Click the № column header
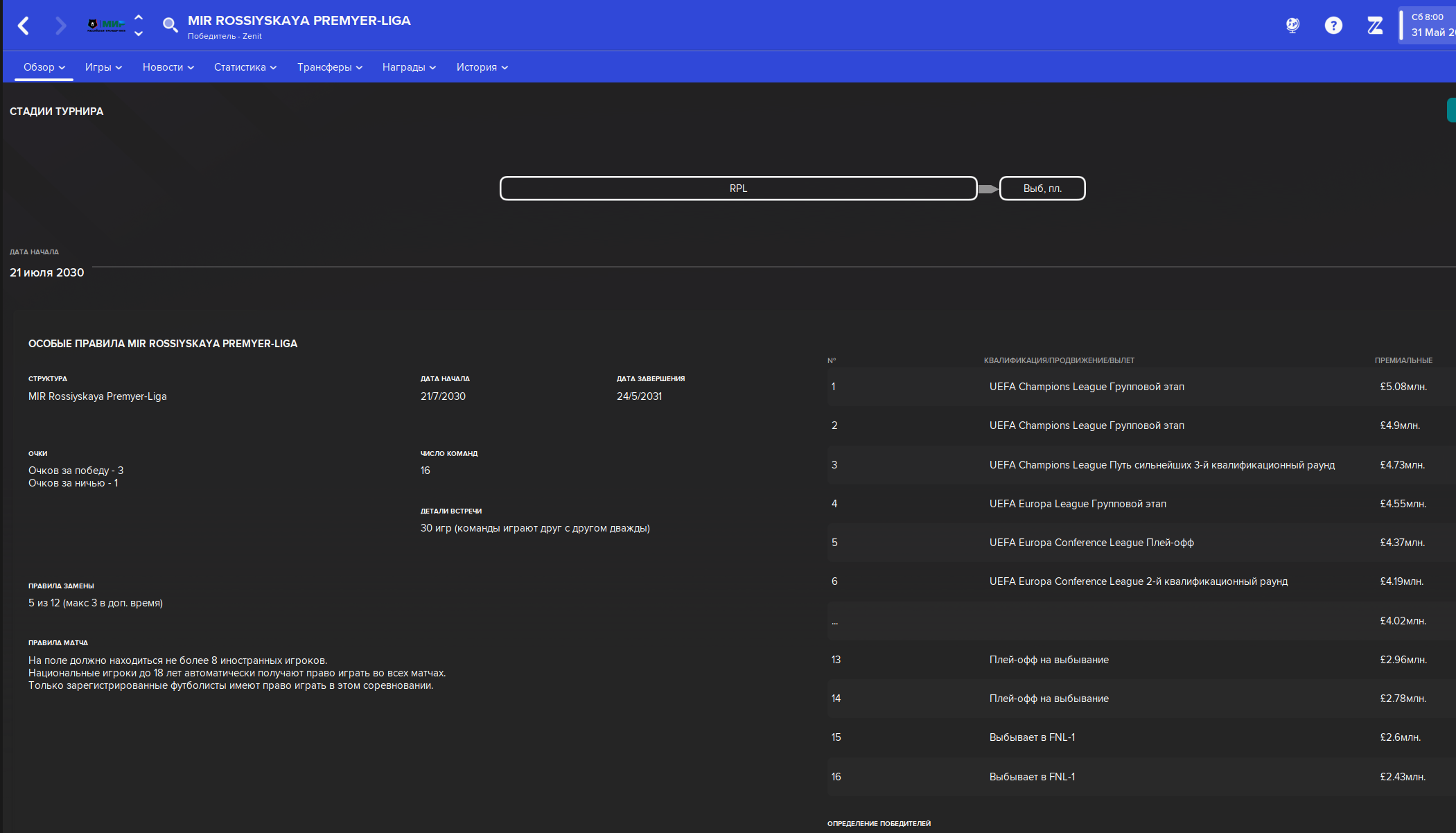 (832, 360)
